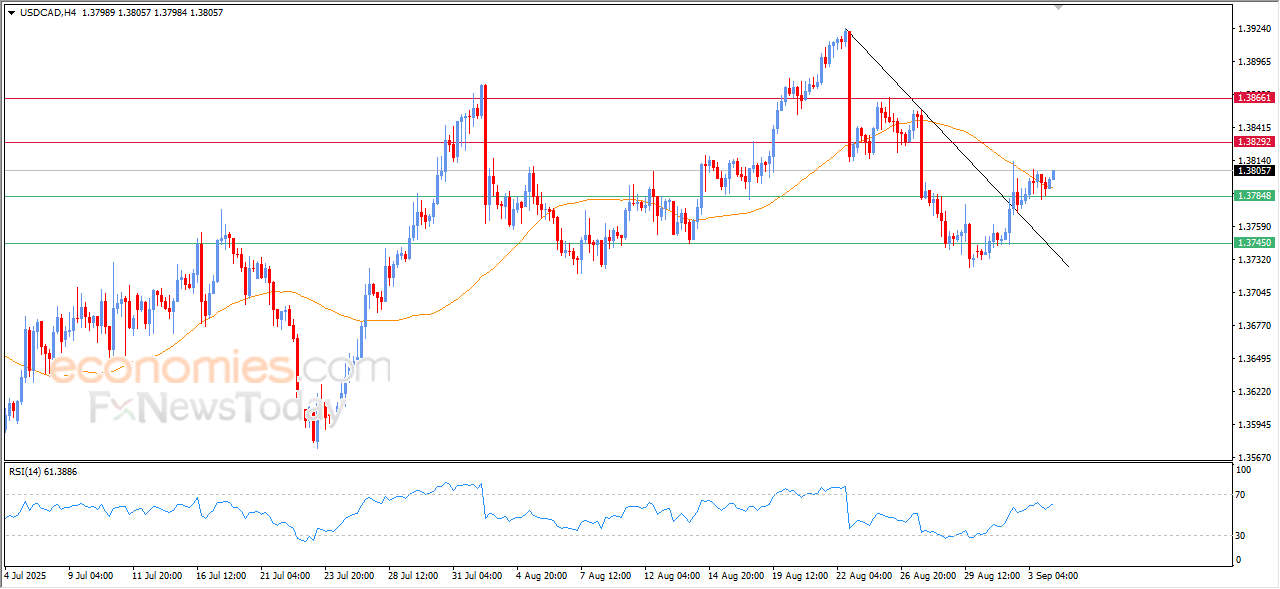Click 1.38965 on the price axis

[1254, 62]
